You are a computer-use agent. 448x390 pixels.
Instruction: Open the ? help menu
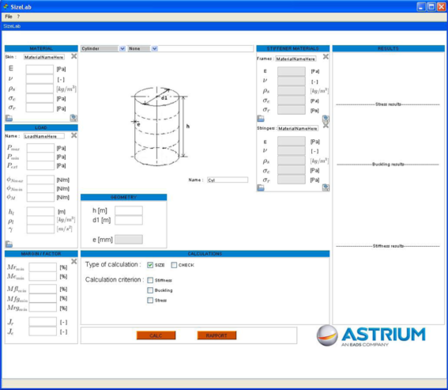click(x=19, y=17)
